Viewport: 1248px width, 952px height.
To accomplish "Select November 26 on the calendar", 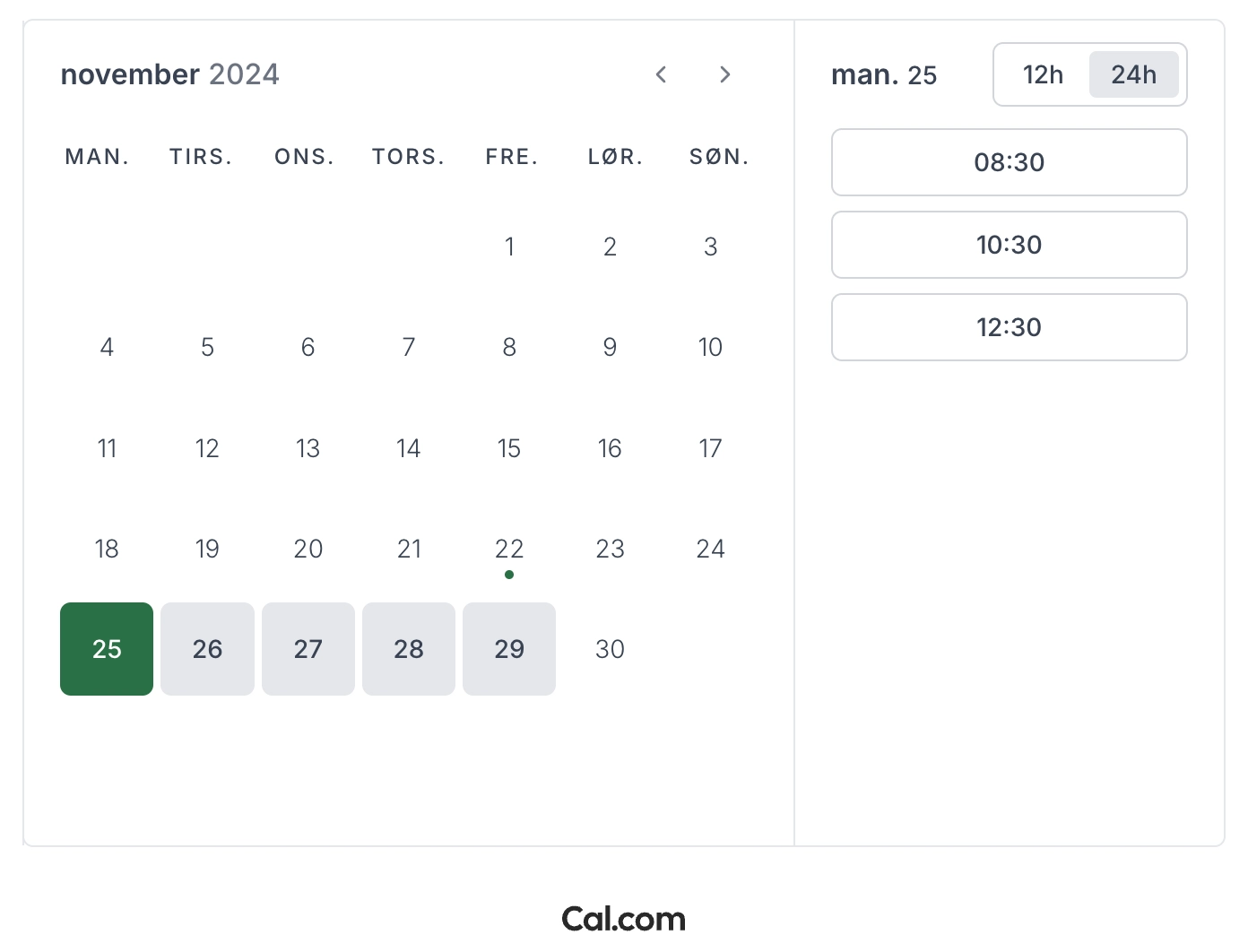I will (x=207, y=649).
